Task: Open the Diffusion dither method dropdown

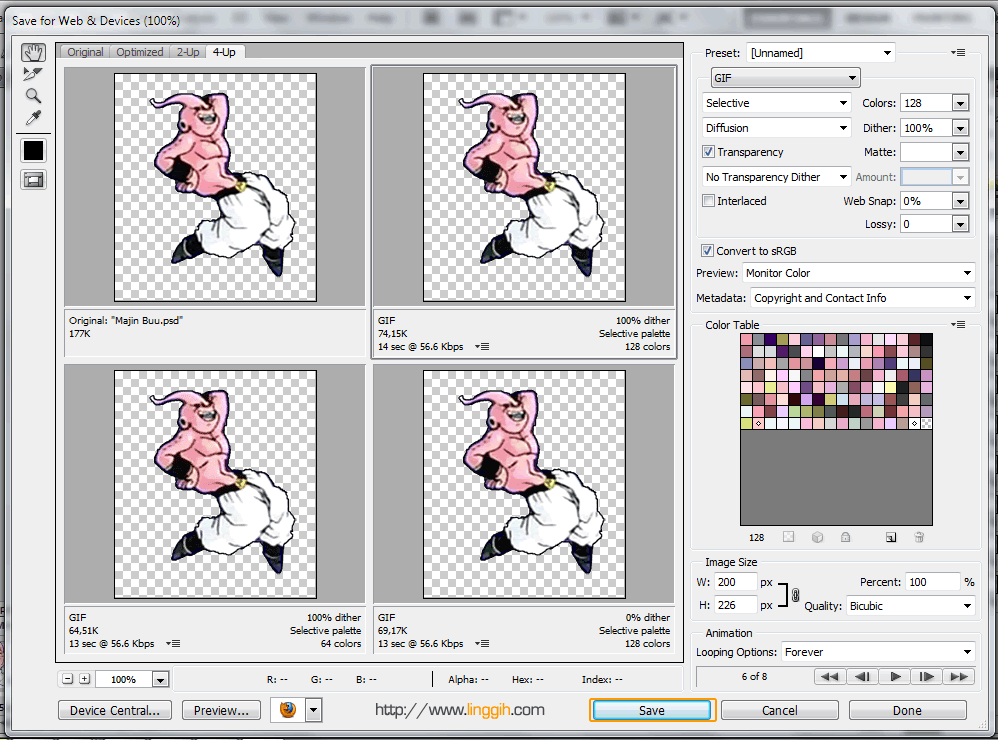Action: coord(777,127)
